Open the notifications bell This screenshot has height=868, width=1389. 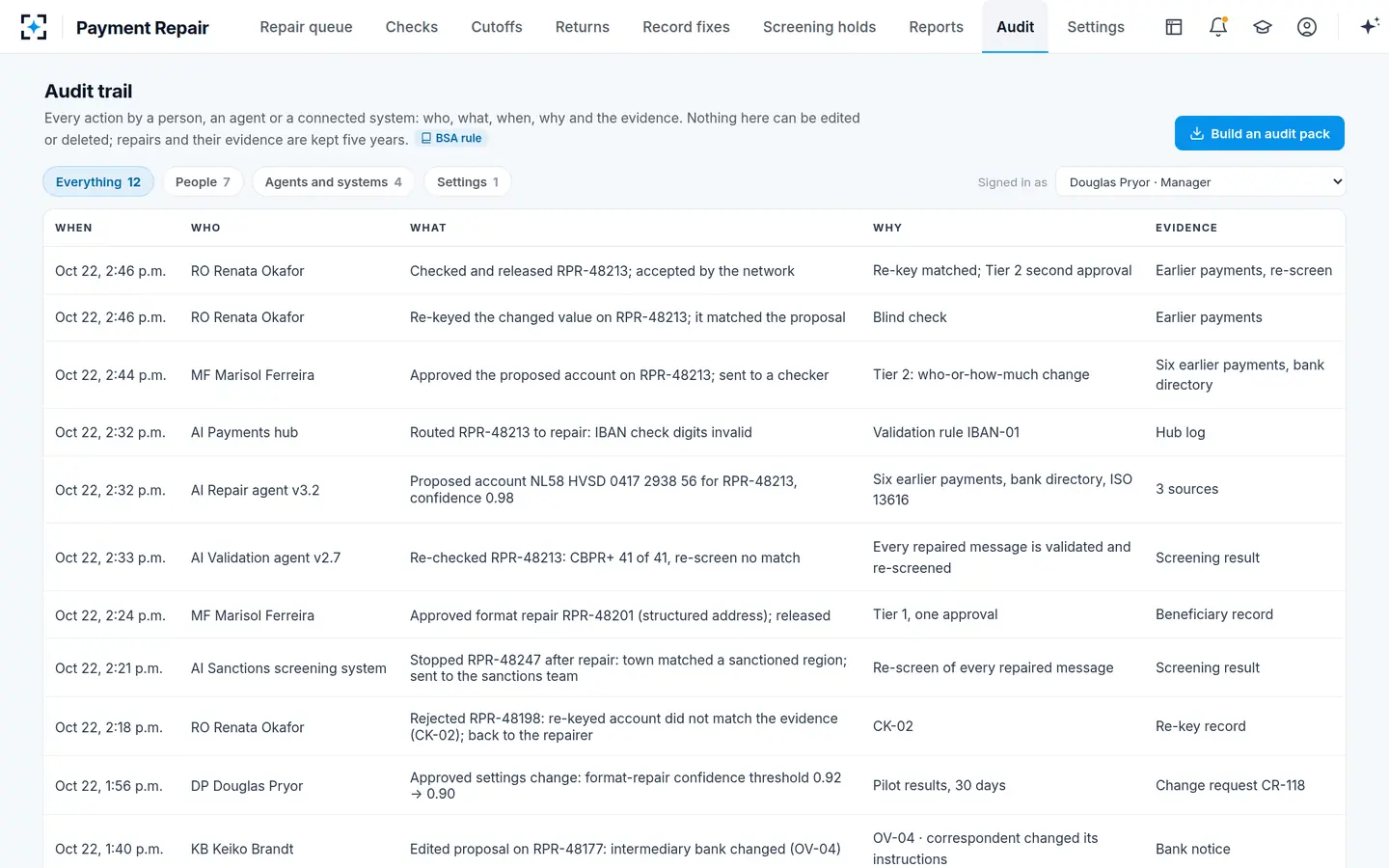pyautogui.click(x=1218, y=27)
